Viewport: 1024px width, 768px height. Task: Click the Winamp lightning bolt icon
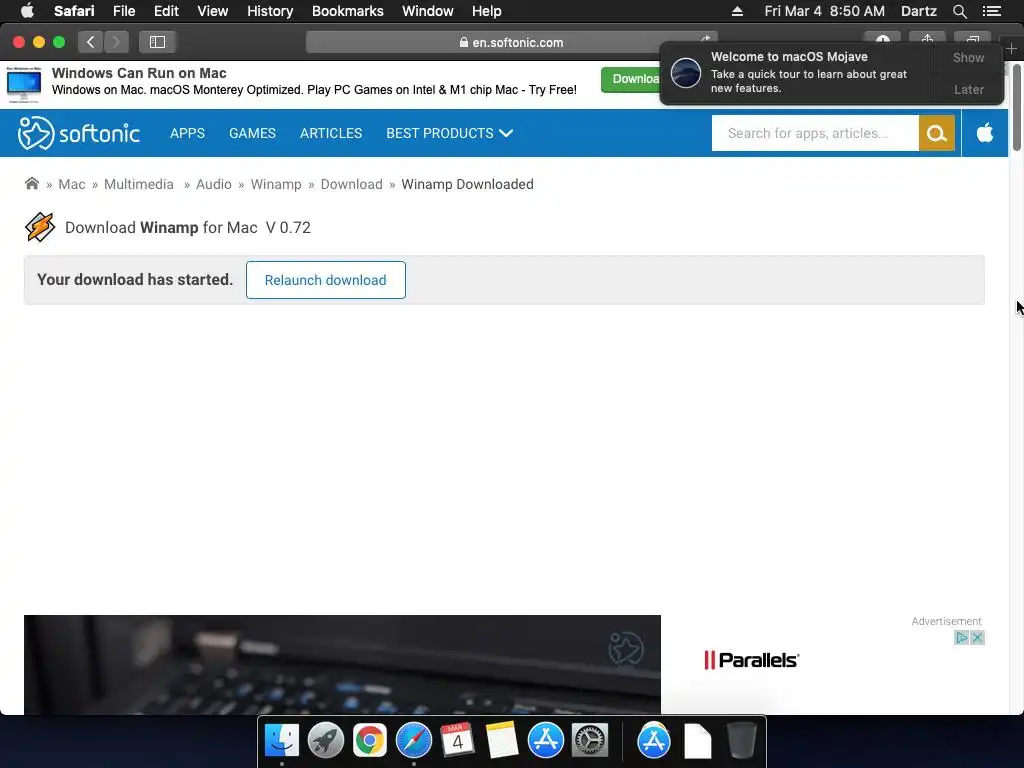click(40, 227)
